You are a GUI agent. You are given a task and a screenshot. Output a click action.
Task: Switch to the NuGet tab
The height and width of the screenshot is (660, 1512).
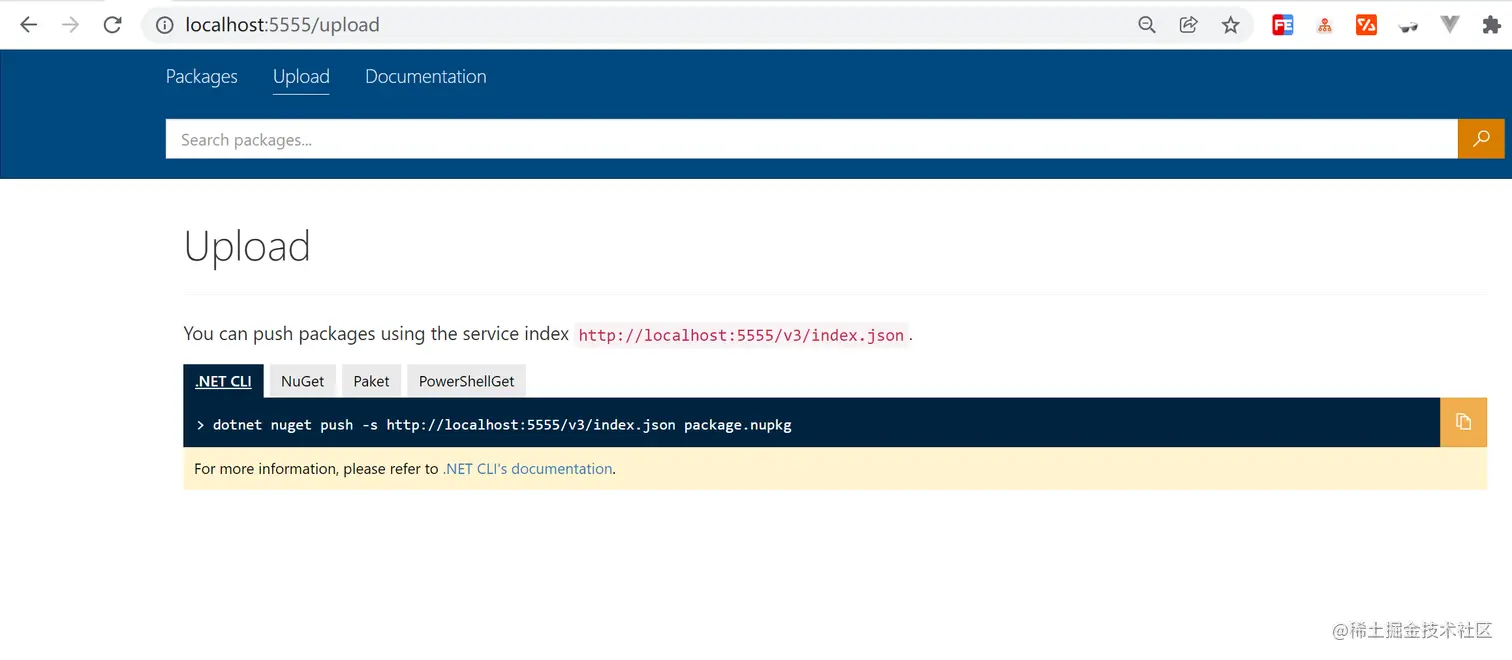tap(302, 381)
